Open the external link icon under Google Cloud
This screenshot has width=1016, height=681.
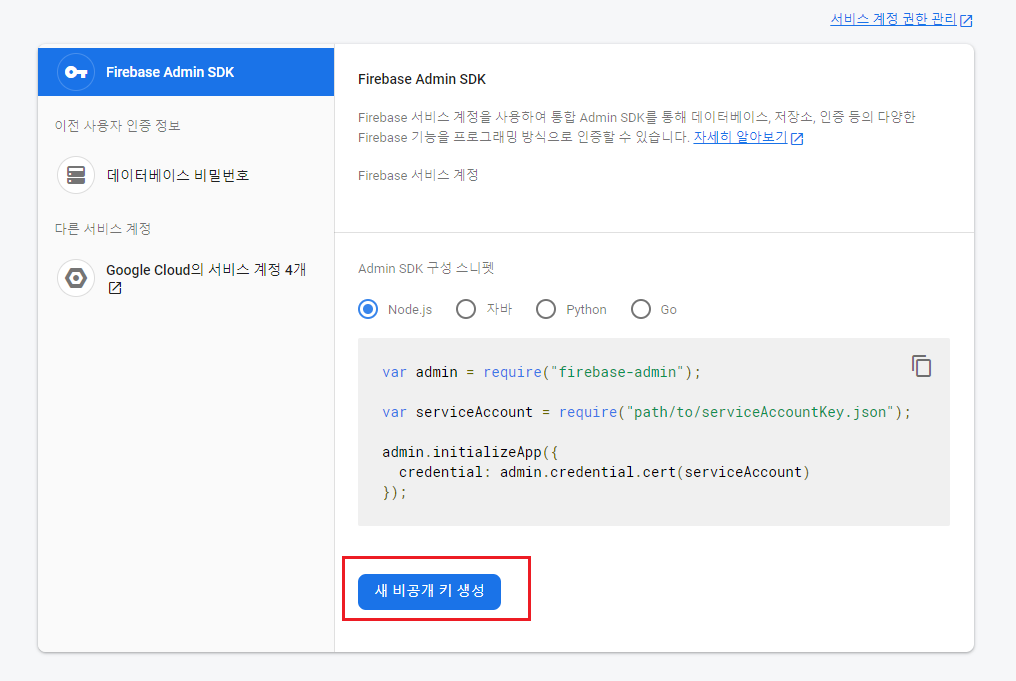(115, 288)
